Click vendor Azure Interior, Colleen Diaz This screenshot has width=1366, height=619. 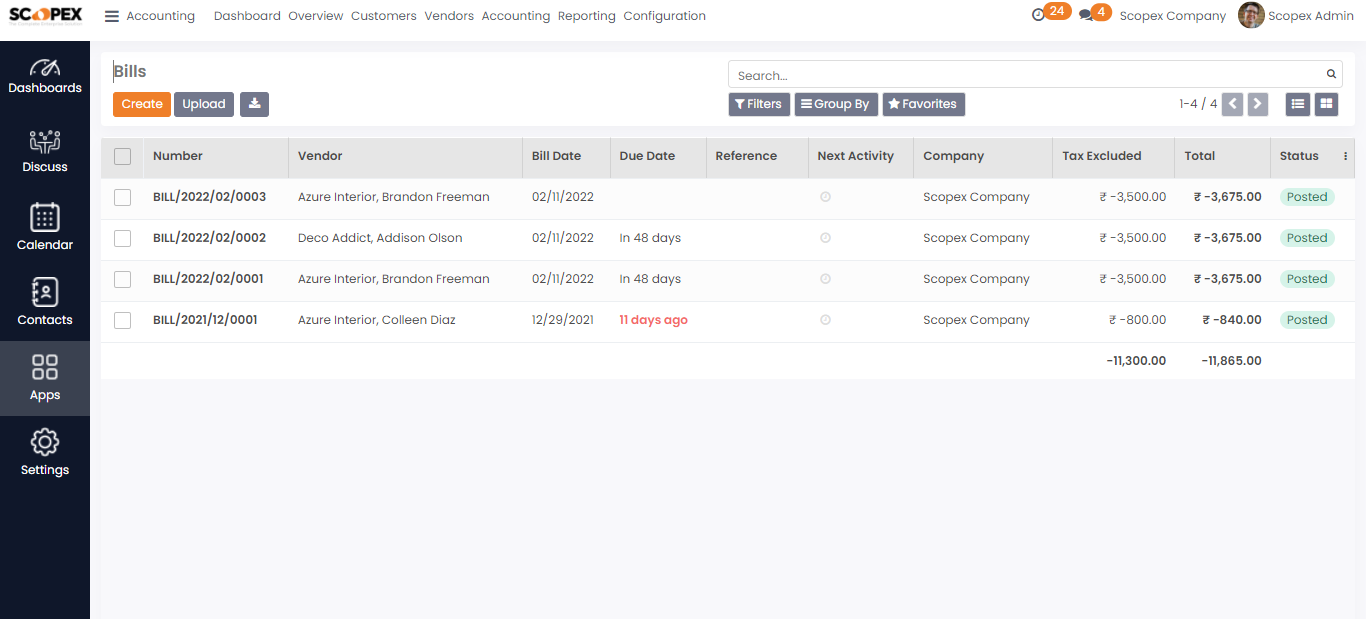click(377, 320)
